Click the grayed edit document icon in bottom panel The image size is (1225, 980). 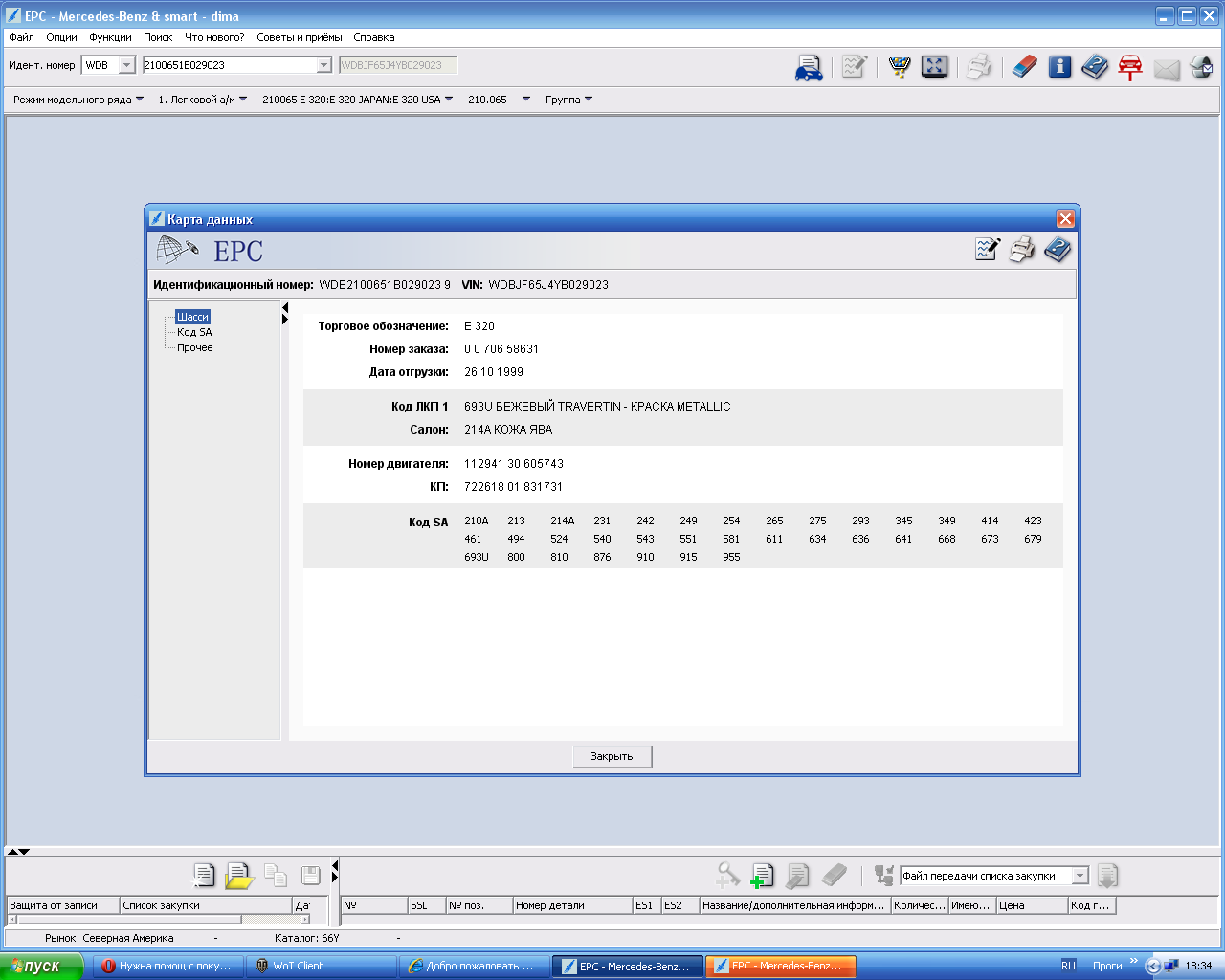point(797,876)
